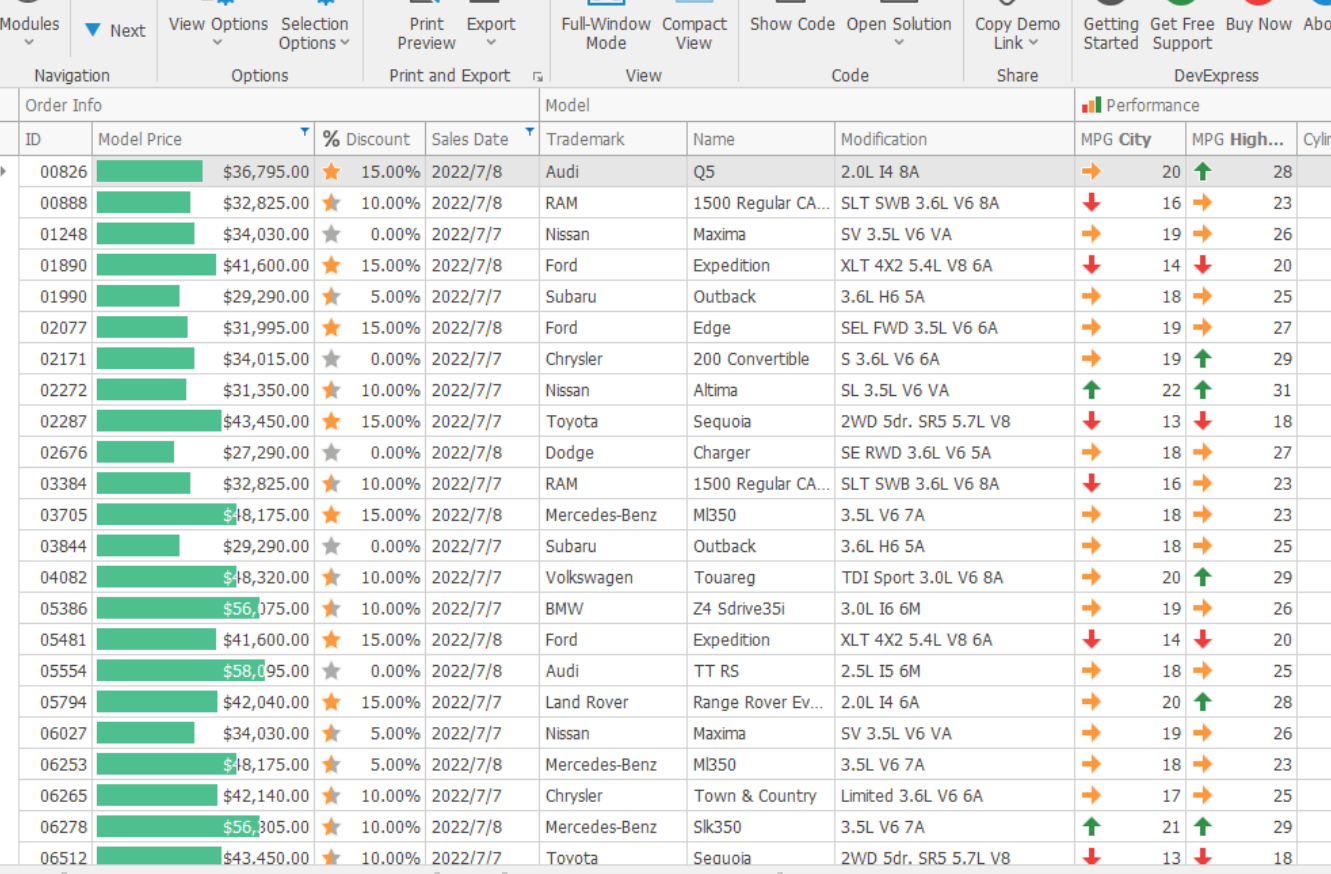Click the Modification column header

coord(955,139)
